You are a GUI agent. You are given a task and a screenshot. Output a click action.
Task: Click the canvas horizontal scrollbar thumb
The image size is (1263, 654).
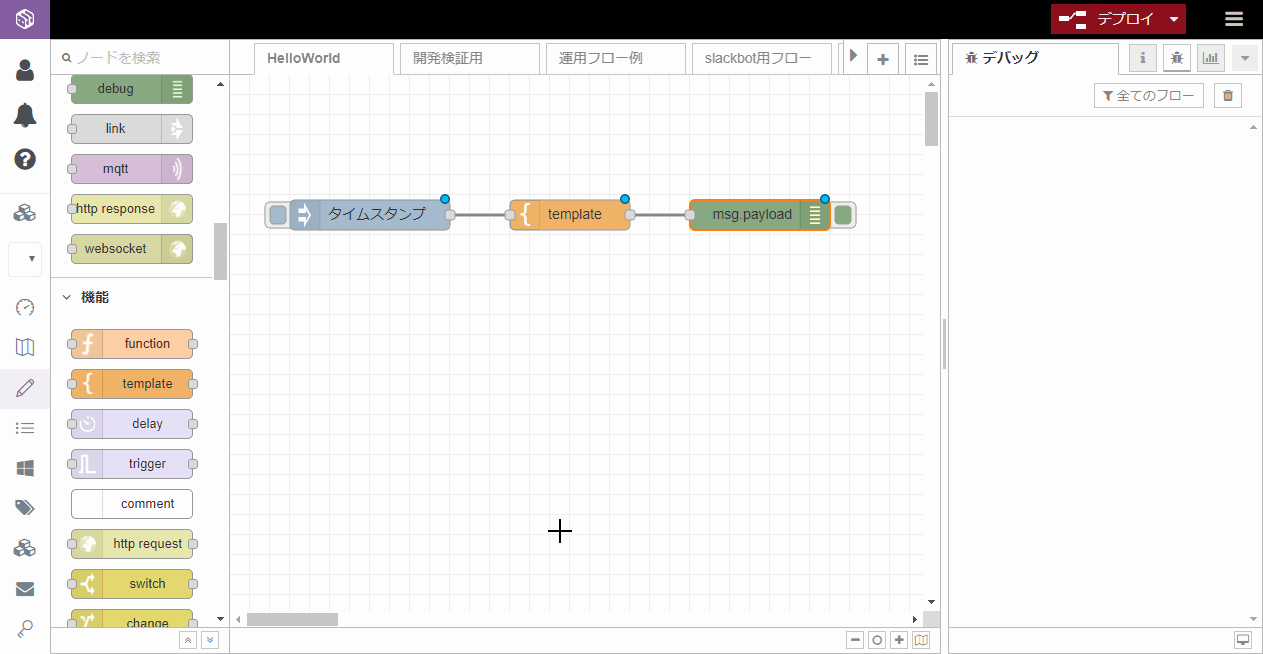(292, 620)
